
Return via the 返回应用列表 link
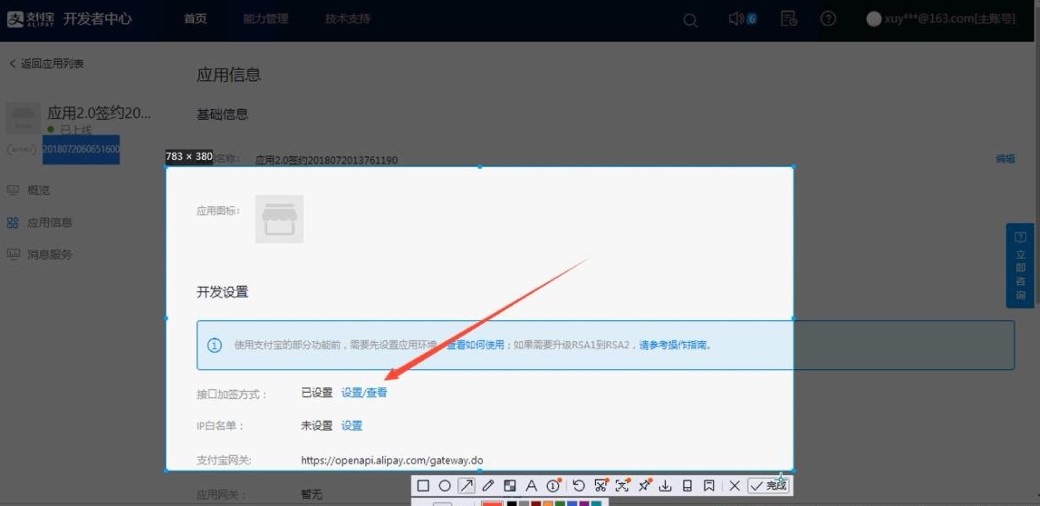52,64
